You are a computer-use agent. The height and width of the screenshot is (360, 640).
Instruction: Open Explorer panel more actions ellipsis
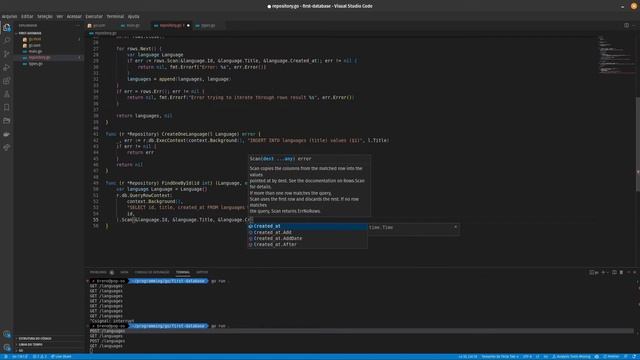point(78,25)
